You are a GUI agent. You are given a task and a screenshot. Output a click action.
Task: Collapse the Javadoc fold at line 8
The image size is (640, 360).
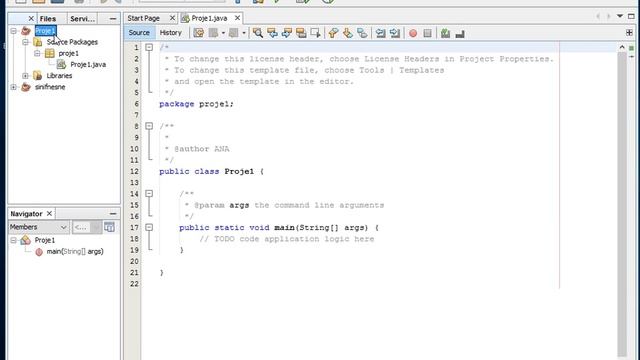[149, 126]
